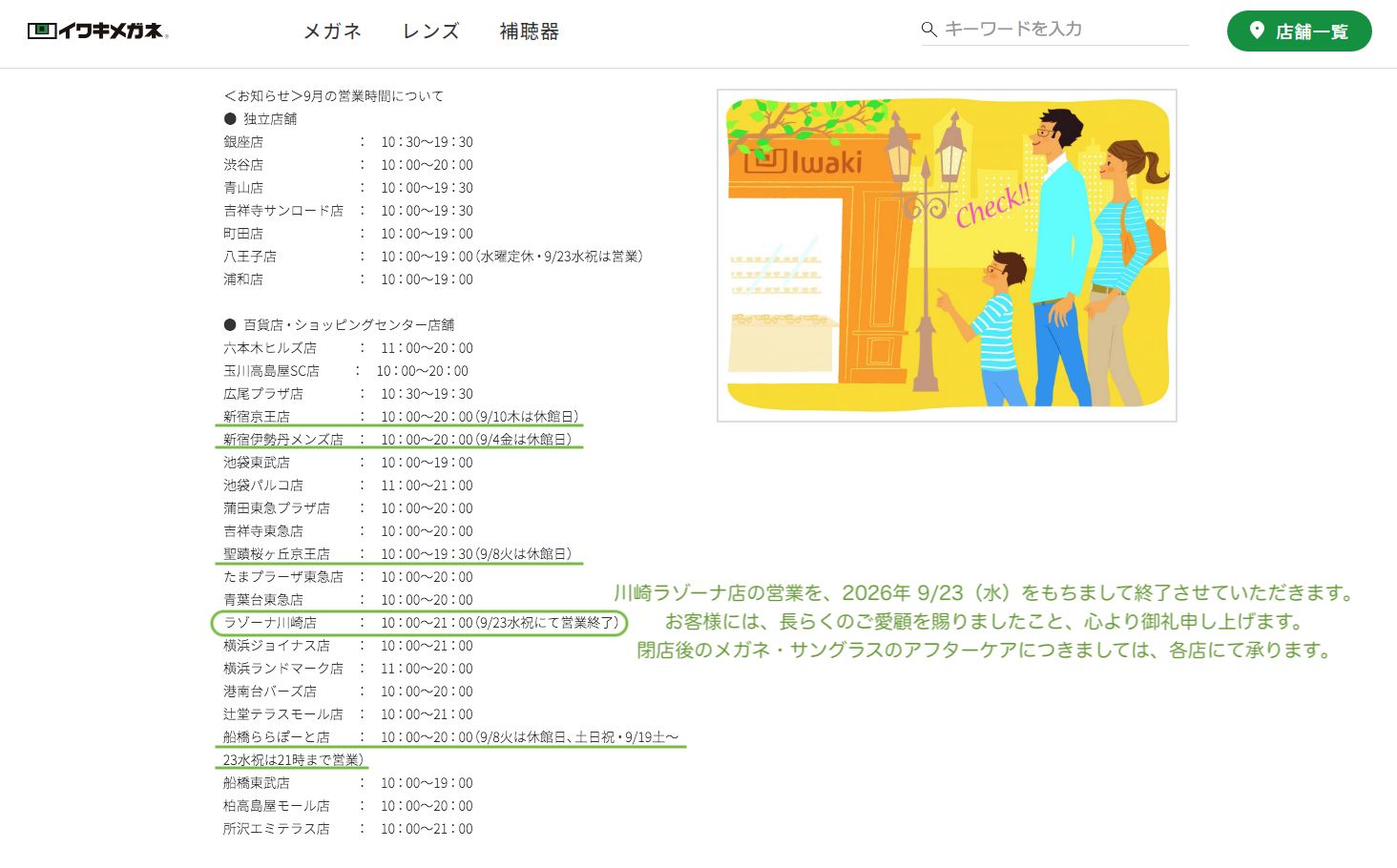Select the 蒲田東急プラザ店 store name
1397x868 pixels.
(x=277, y=508)
